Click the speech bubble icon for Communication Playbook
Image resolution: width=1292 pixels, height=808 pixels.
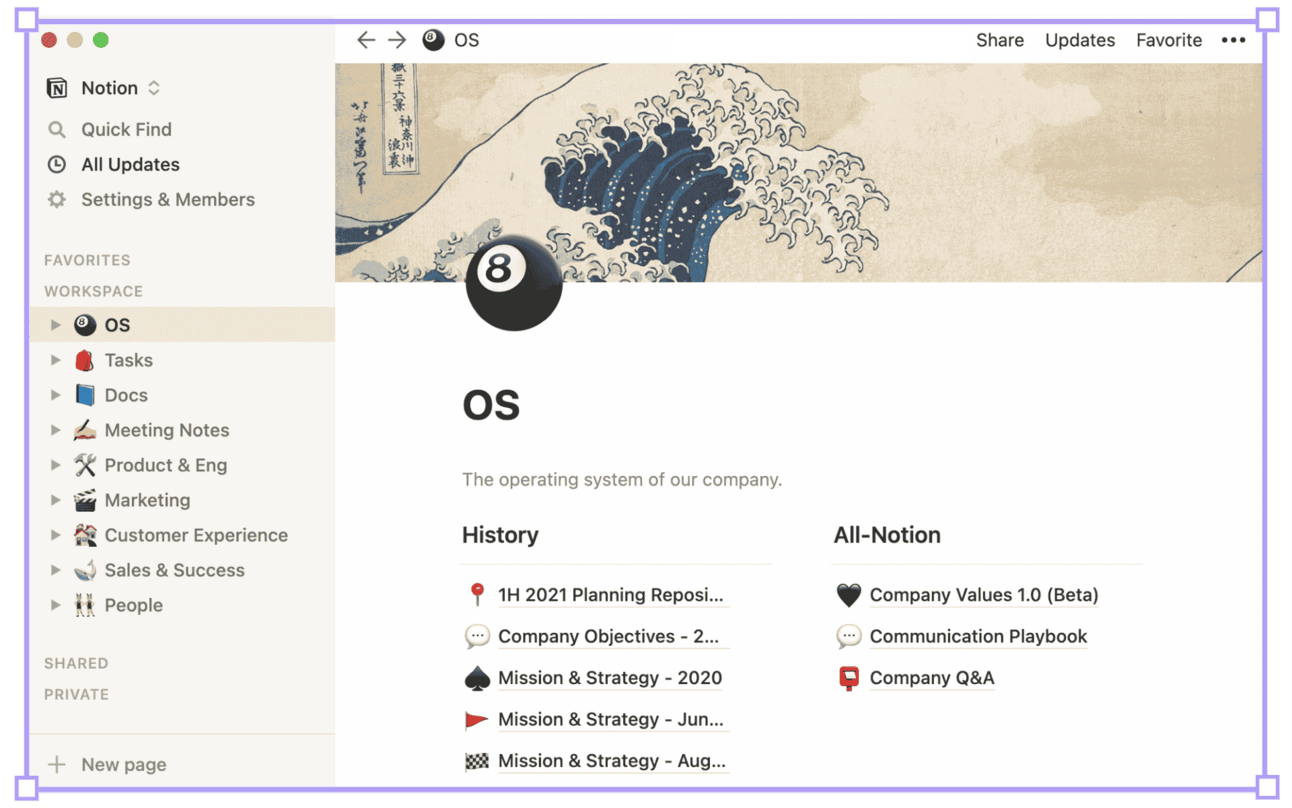[848, 636]
